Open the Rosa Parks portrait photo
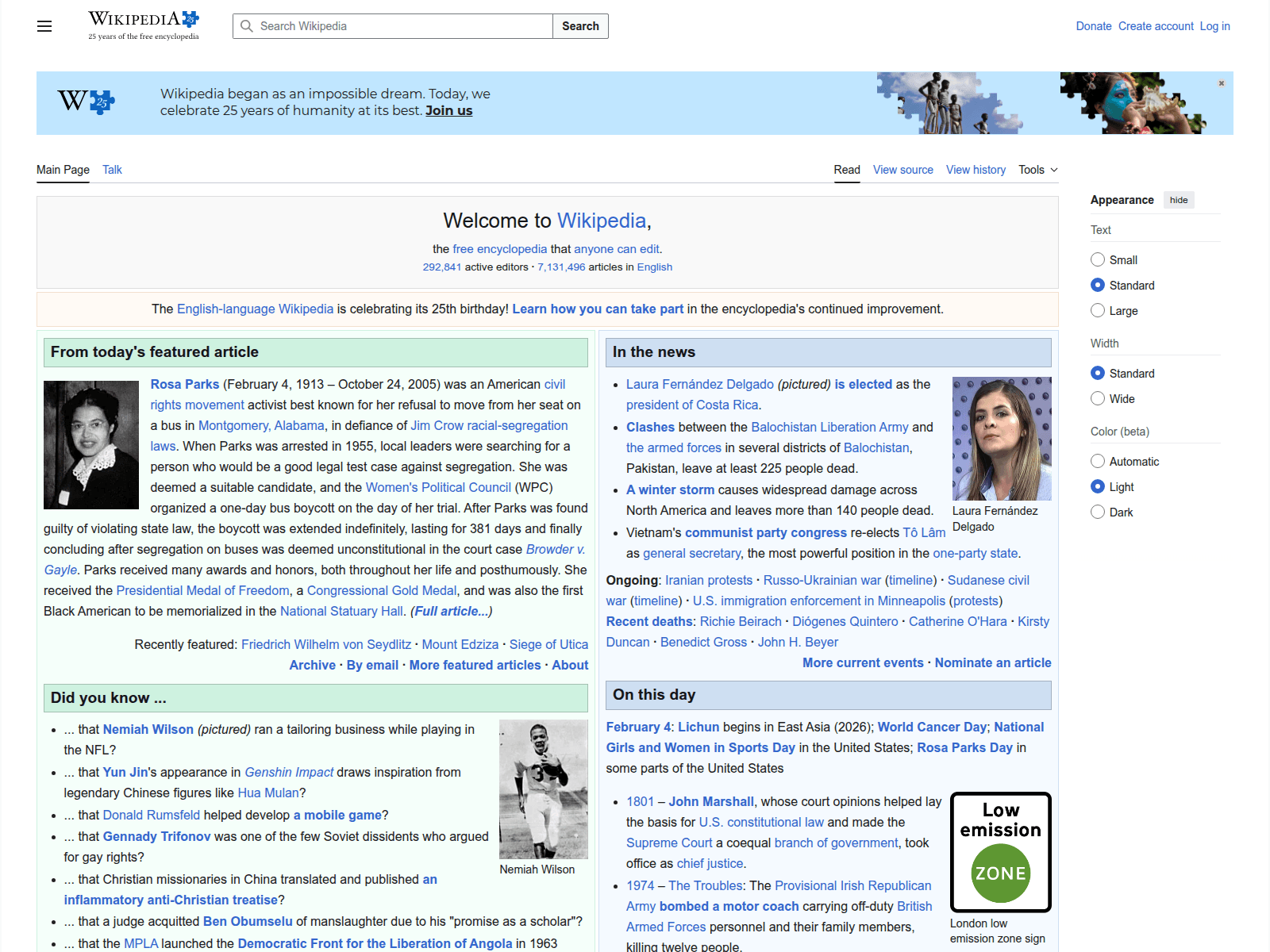The width and height of the screenshot is (1270, 952). pos(91,445)
